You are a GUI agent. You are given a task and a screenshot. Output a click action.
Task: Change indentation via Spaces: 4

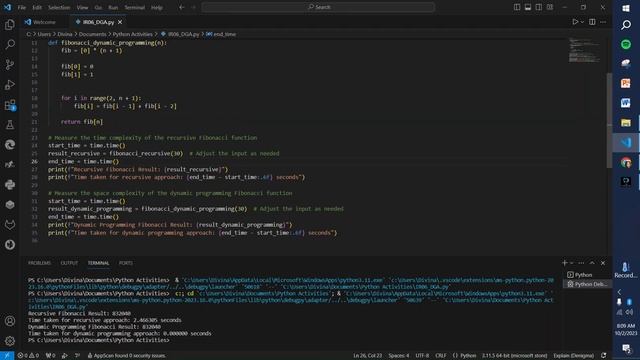click(399, 356)
